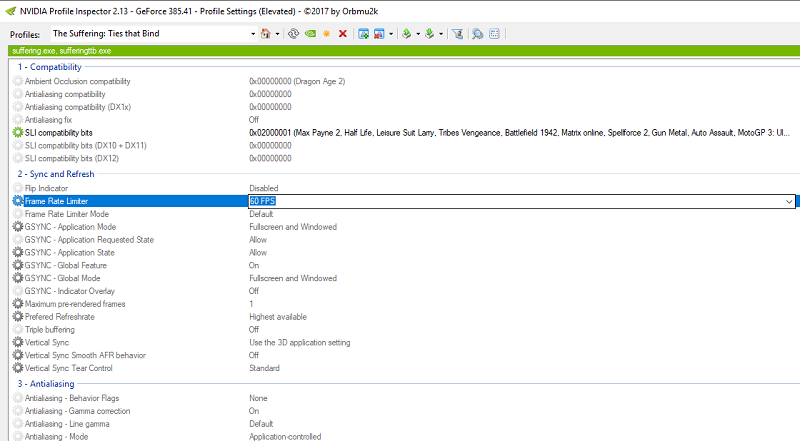Select the 'Triple buffering' setting row
Viewport: 800px width, 441px height.
click(x=49, y=329)
